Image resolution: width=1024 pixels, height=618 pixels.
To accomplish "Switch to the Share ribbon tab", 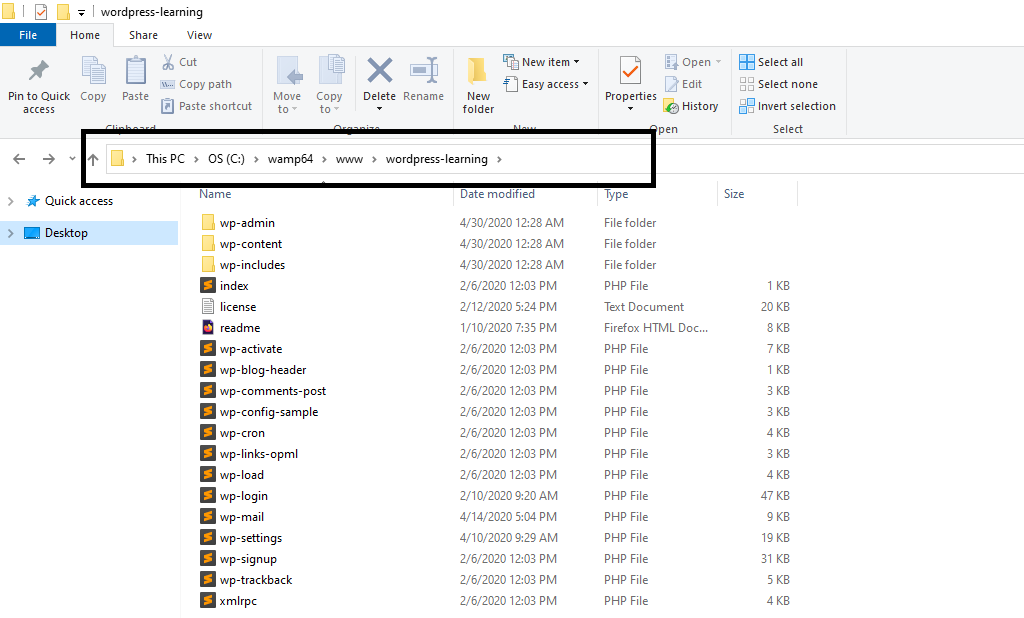I will pyautogui.click(x=143, y=35).
